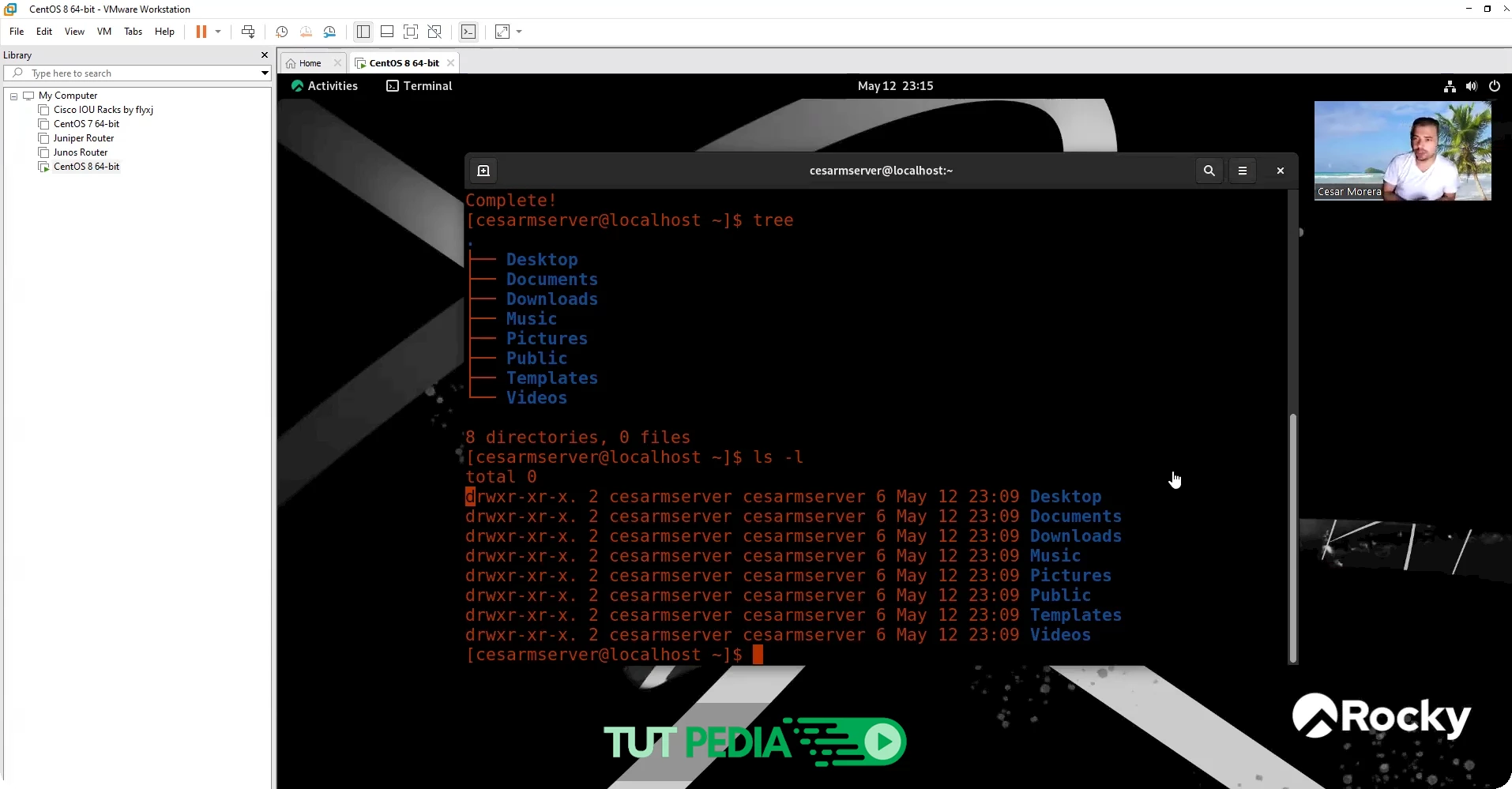The height and width of the screenshot is (789, 1512).
Task: Open the terminal hamburger menu
Action: coord(1243,171)
